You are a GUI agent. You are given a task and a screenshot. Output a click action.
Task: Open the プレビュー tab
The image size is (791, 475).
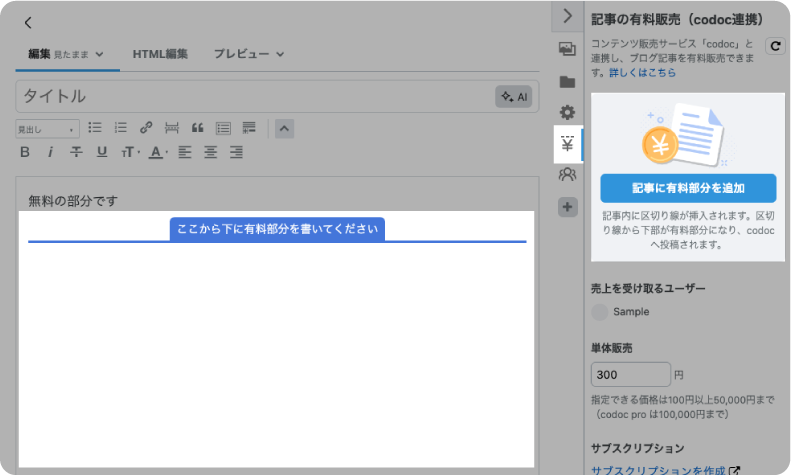tap(248, 54)
